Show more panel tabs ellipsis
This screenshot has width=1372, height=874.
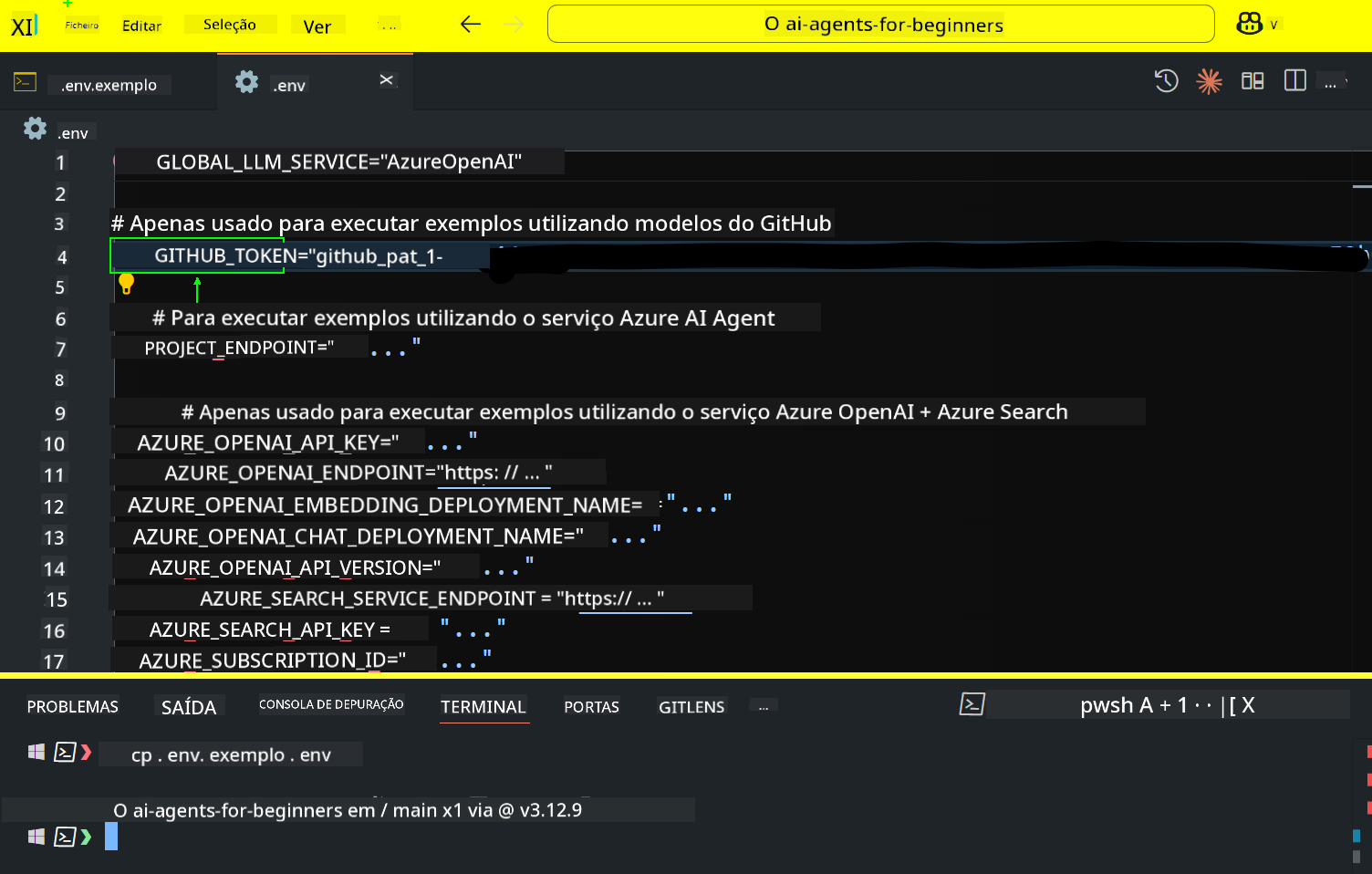pyautogui.click(x=764, y=706)
